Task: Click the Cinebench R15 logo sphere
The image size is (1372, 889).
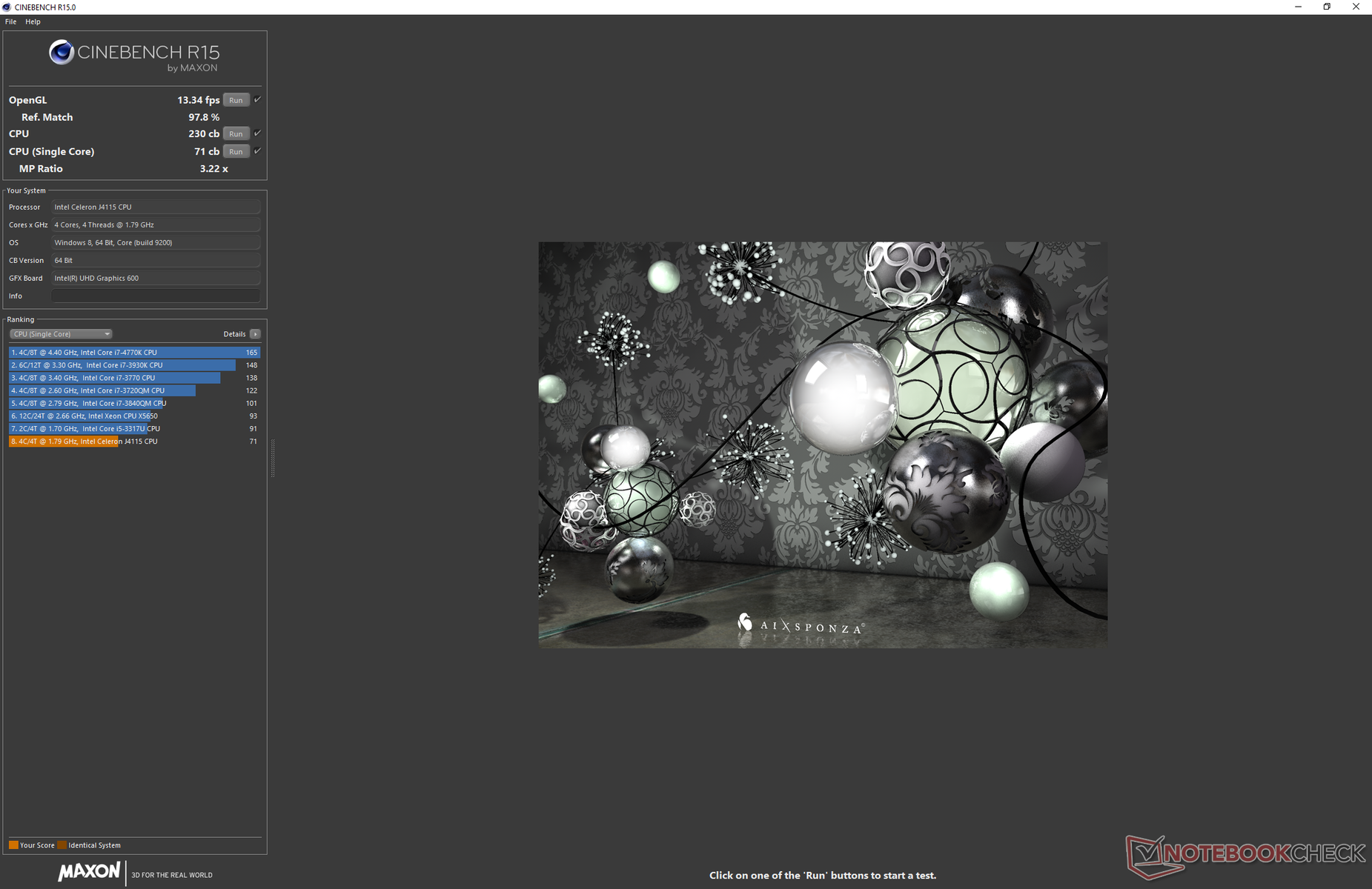Action: [x=61, y=52]
